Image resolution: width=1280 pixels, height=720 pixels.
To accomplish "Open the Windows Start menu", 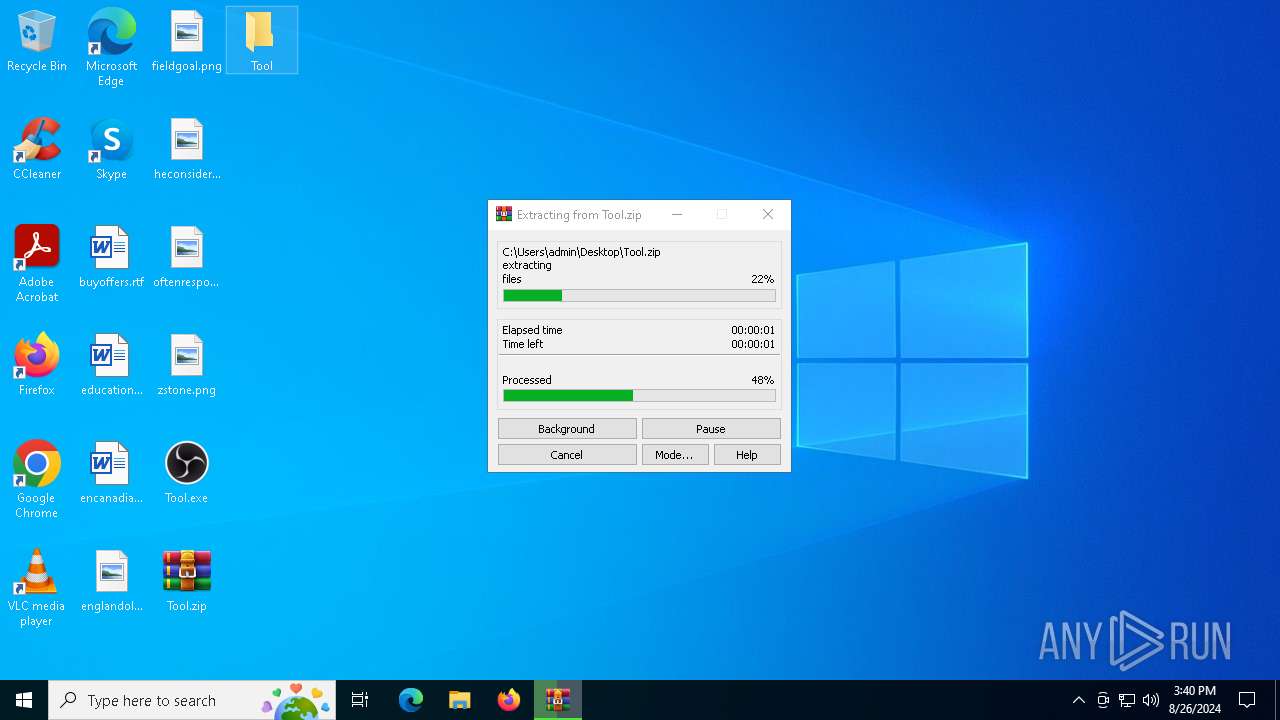I will (24, 700).
